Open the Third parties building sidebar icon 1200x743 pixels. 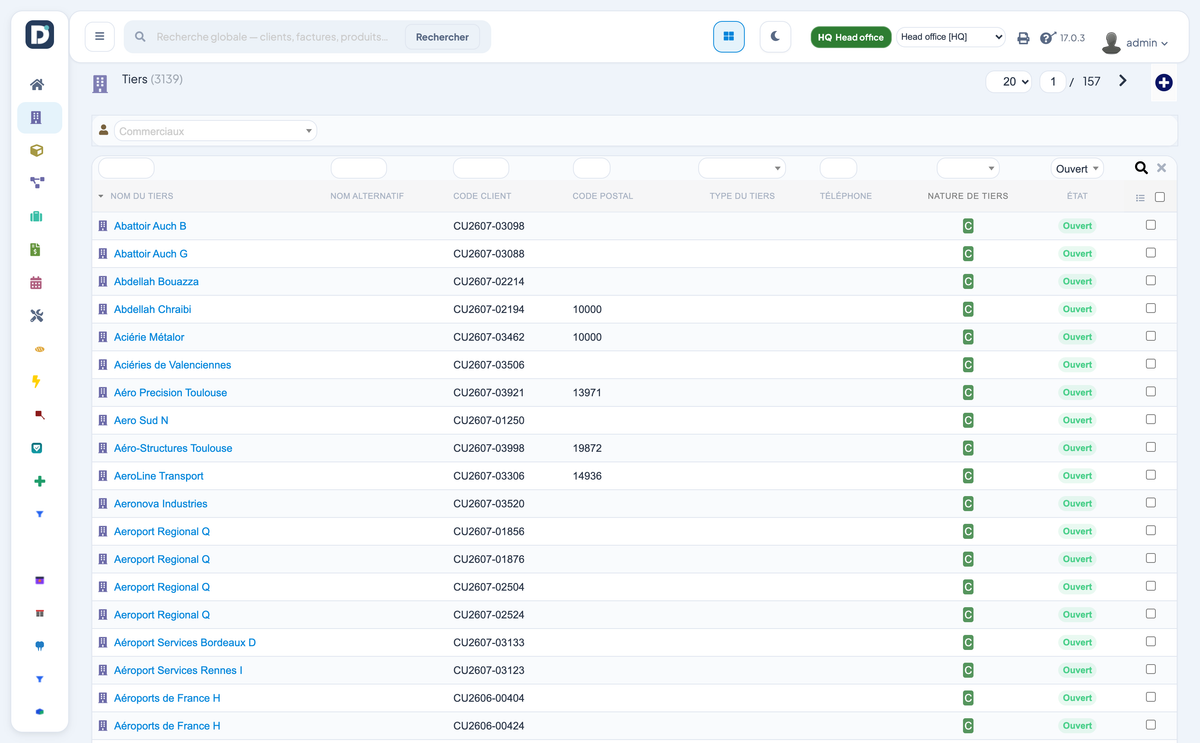tap(37, 118)
